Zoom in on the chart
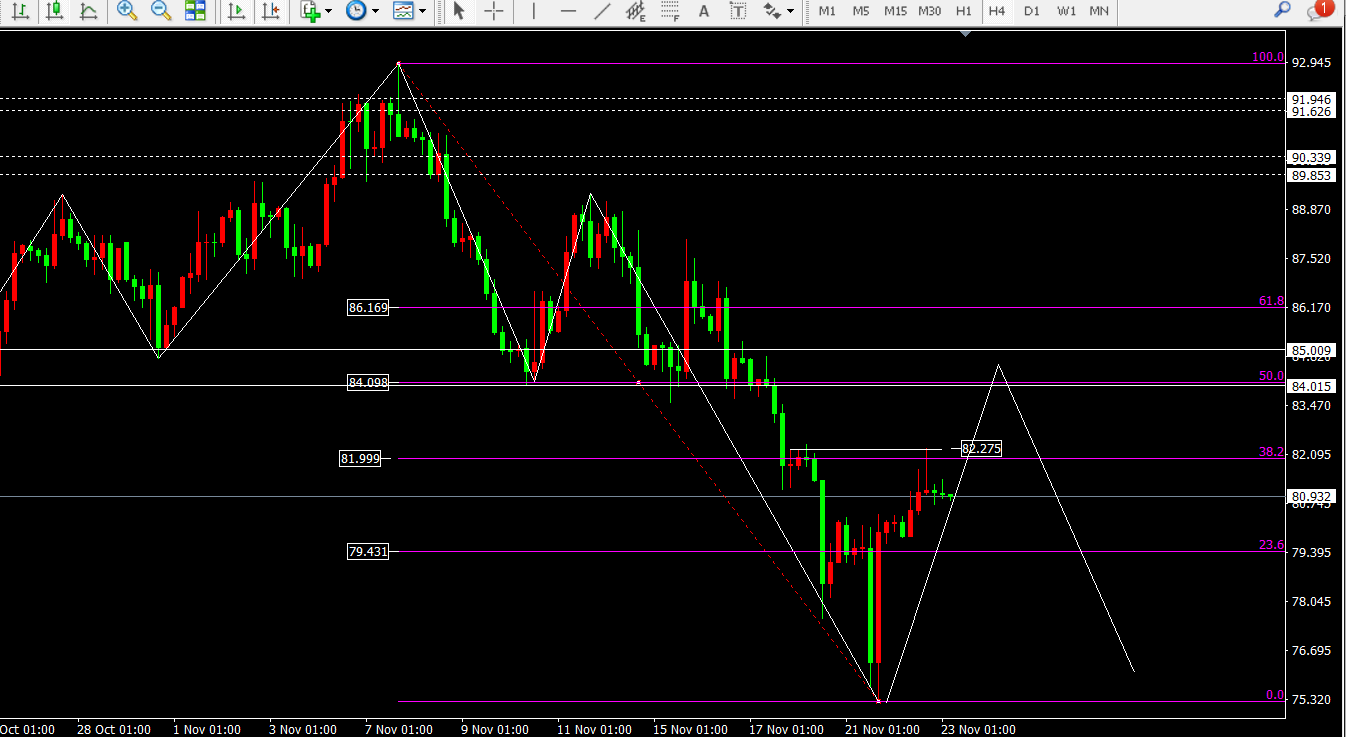1346x737 pixels. [126, 11]
